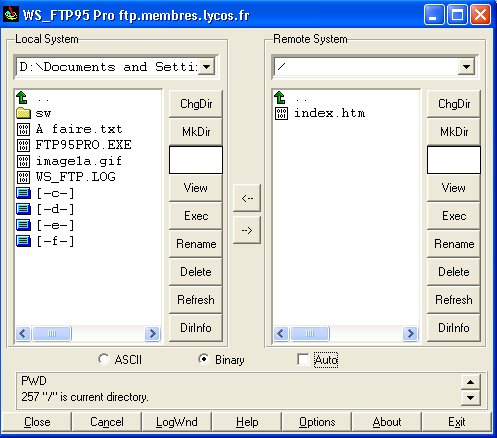Select ASCII transfer mode
Image resolution: width=497 pixels, height=438 pixels.
[x=104, y=359]
